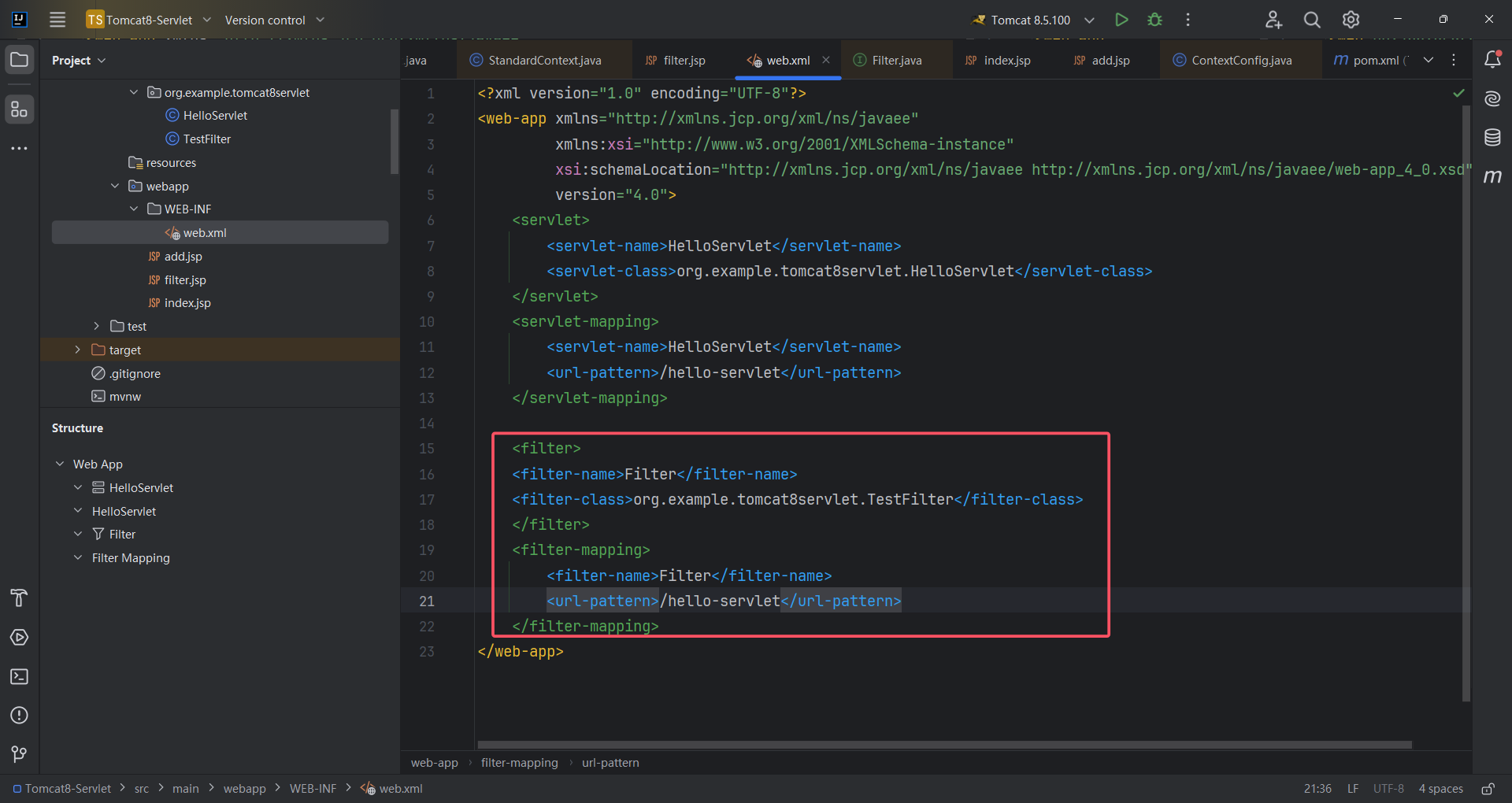Image resolution: width=1512 pixels, height=803 pixels.
Task: Open the Terminal tool window
Action: pos(20,676)
